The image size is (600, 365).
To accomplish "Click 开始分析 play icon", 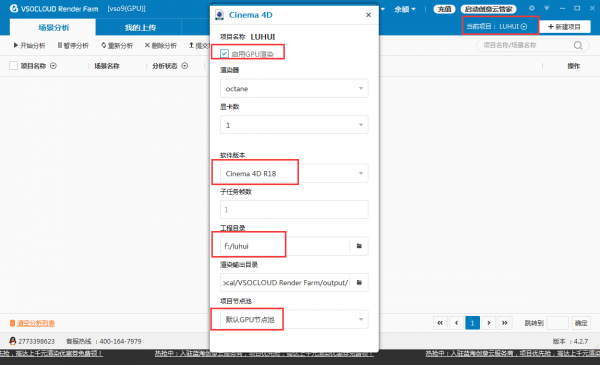I will pos(16,45).
